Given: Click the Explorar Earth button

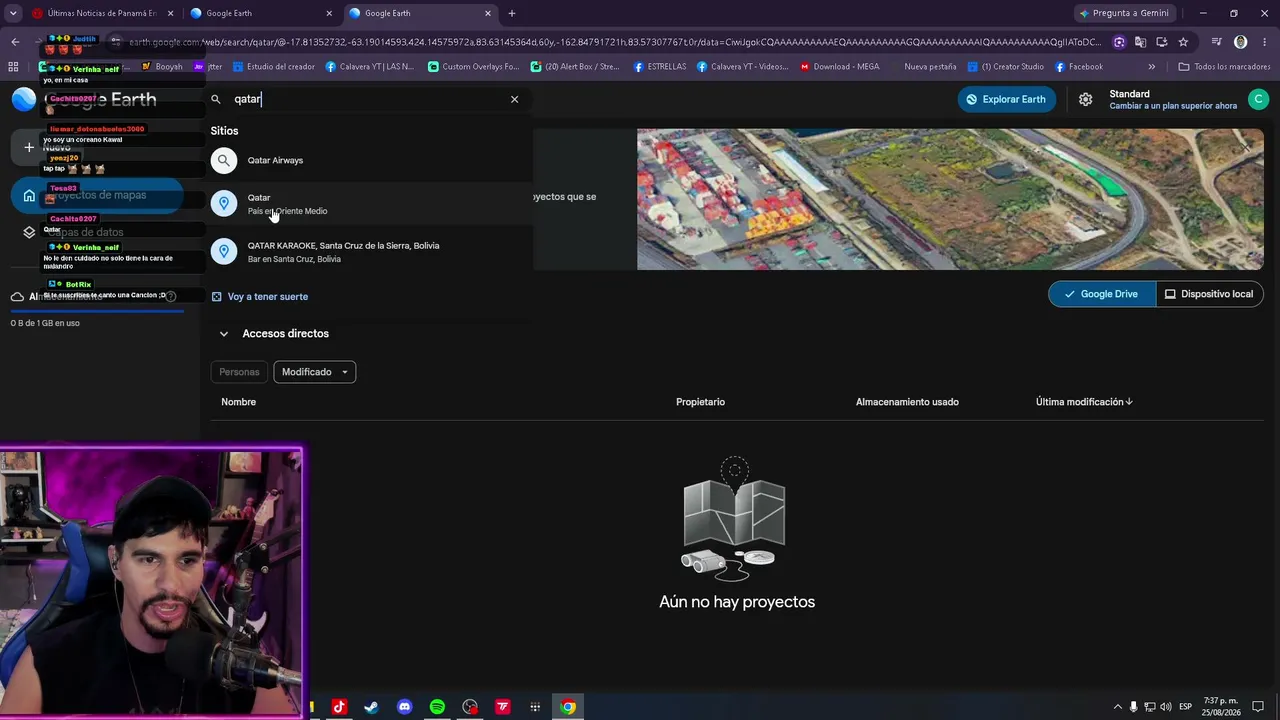Looking at the screenshot, I should pos(1006,99).
